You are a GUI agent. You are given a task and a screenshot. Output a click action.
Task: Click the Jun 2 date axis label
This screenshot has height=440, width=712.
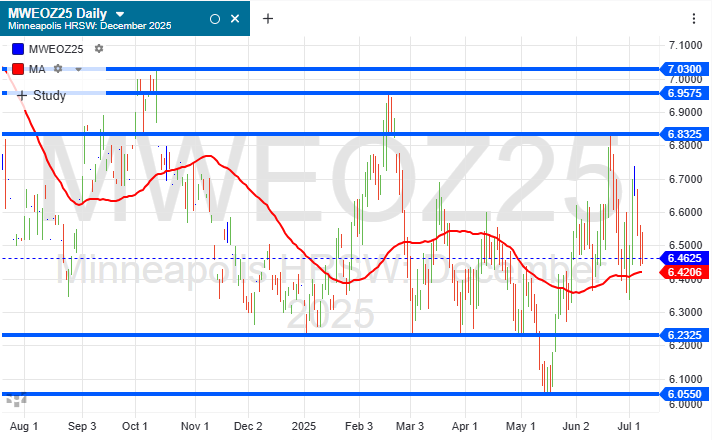[x=576, y=426]
